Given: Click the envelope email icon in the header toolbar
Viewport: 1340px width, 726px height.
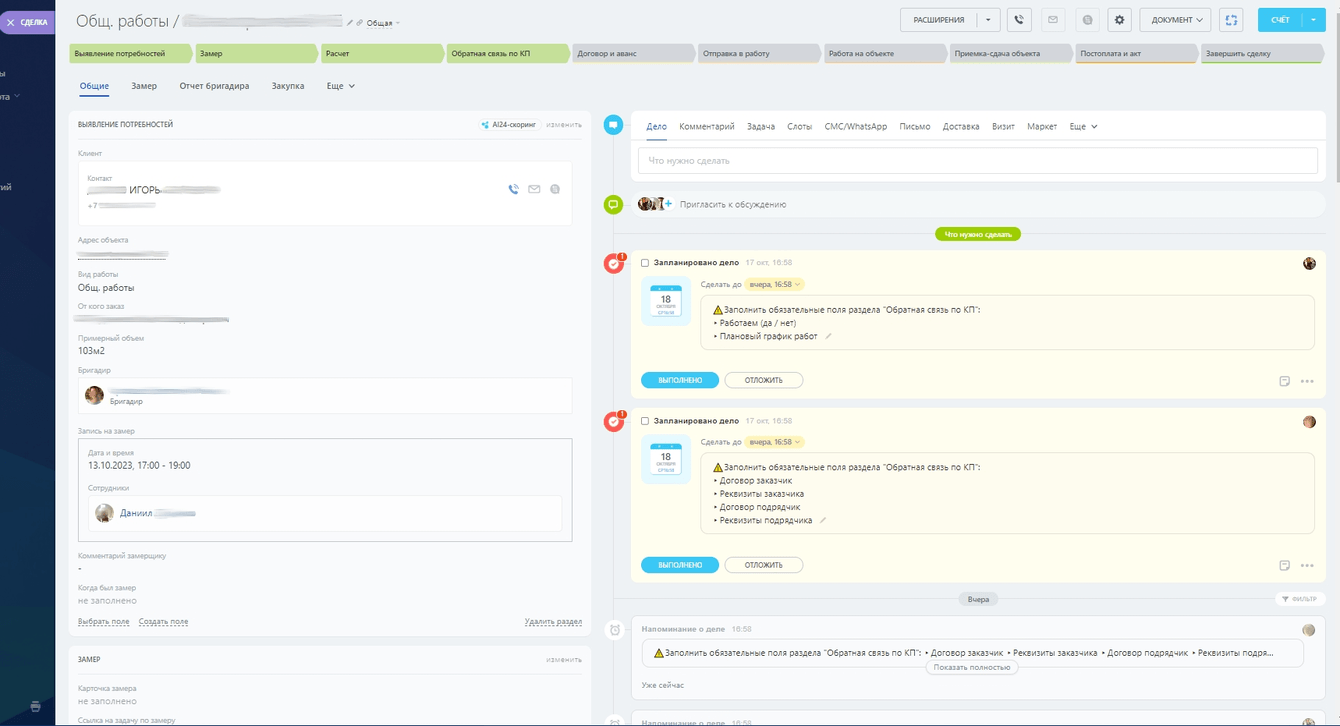Looking at the screenshot, I should coord(1053,20).
